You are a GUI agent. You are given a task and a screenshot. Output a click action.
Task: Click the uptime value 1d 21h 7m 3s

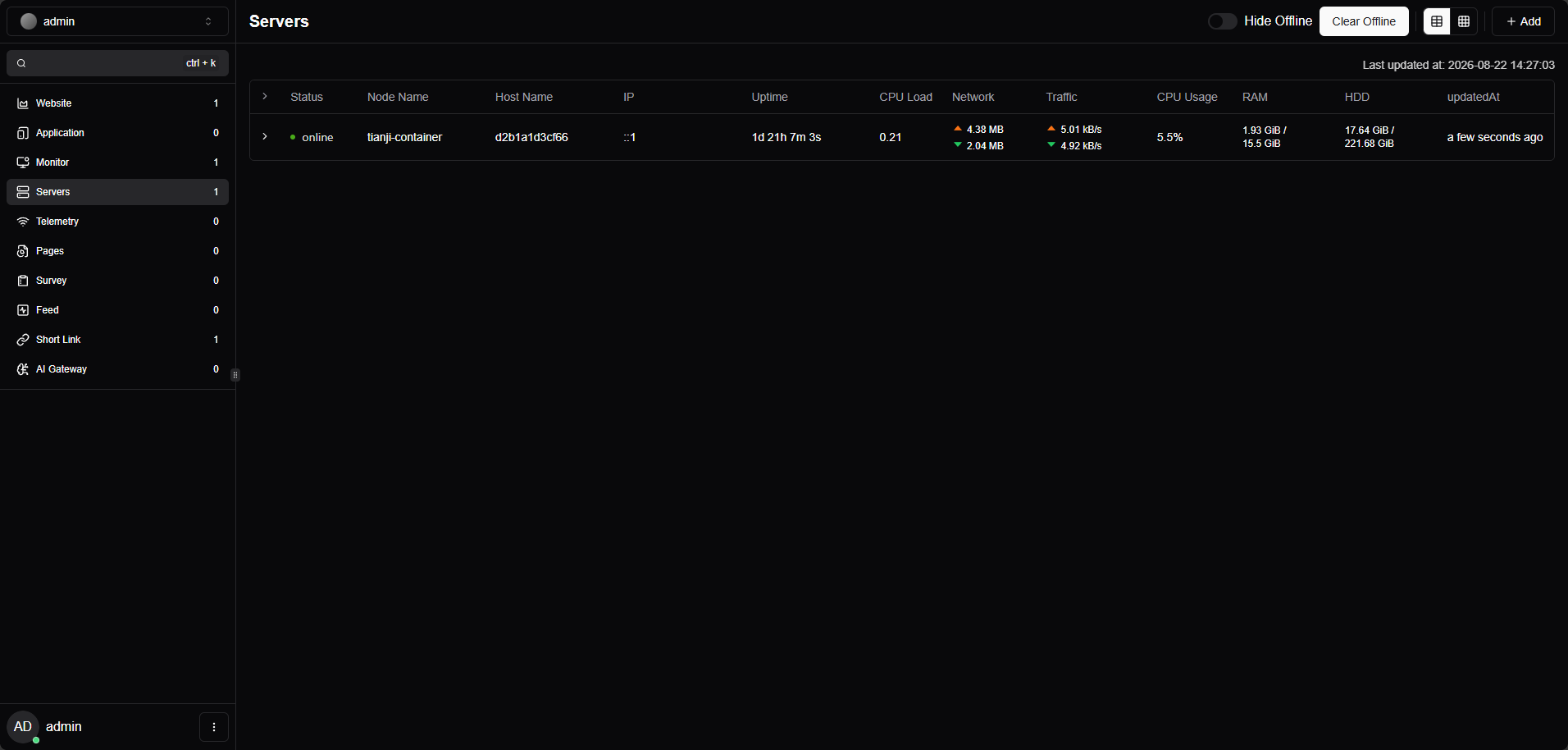tap(786, 137)
